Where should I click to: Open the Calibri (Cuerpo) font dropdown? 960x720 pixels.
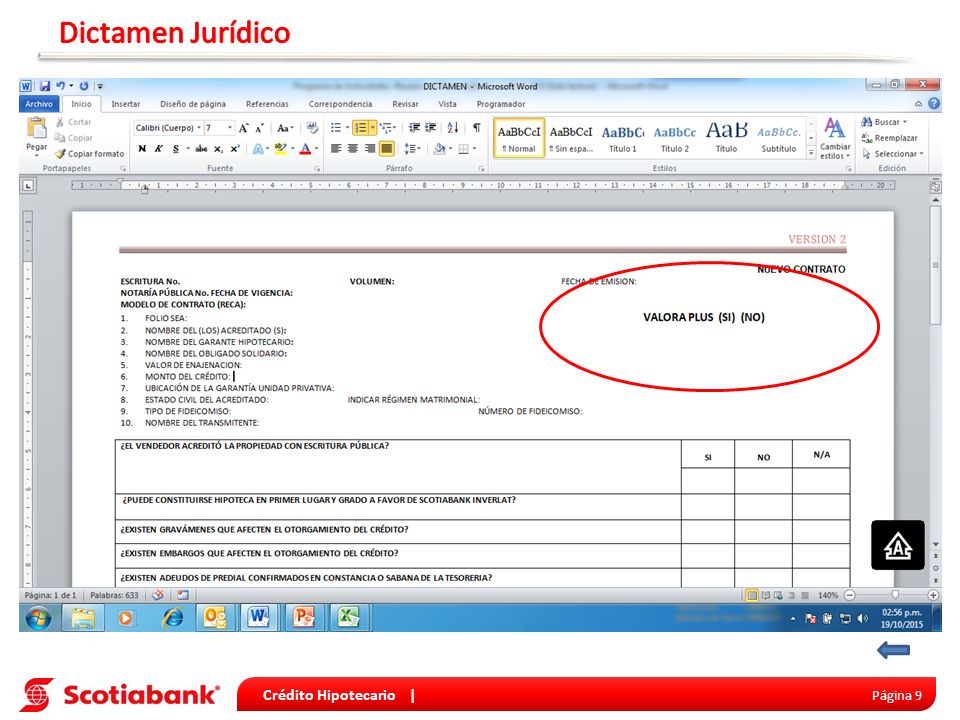[x=198, y=127]
